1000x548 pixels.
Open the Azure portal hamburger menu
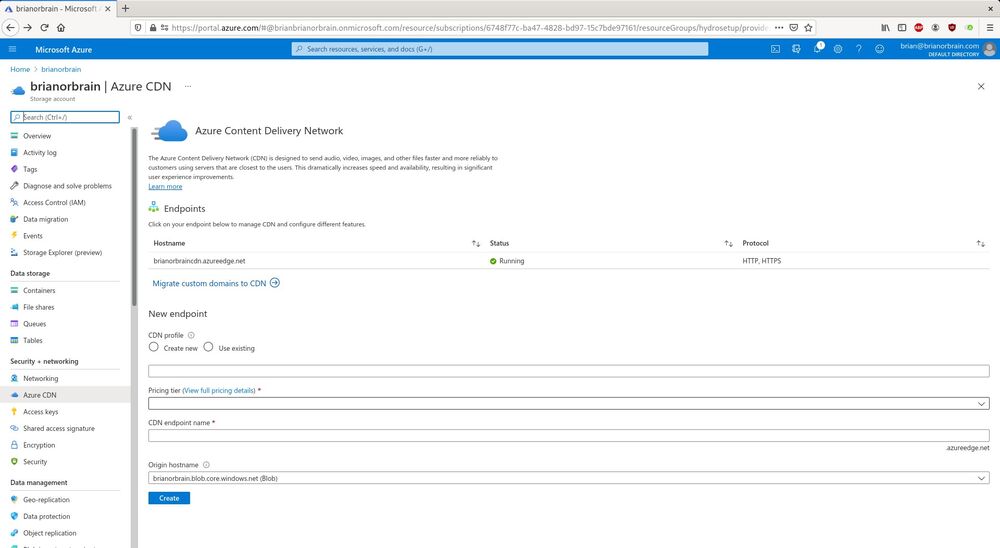13,49
